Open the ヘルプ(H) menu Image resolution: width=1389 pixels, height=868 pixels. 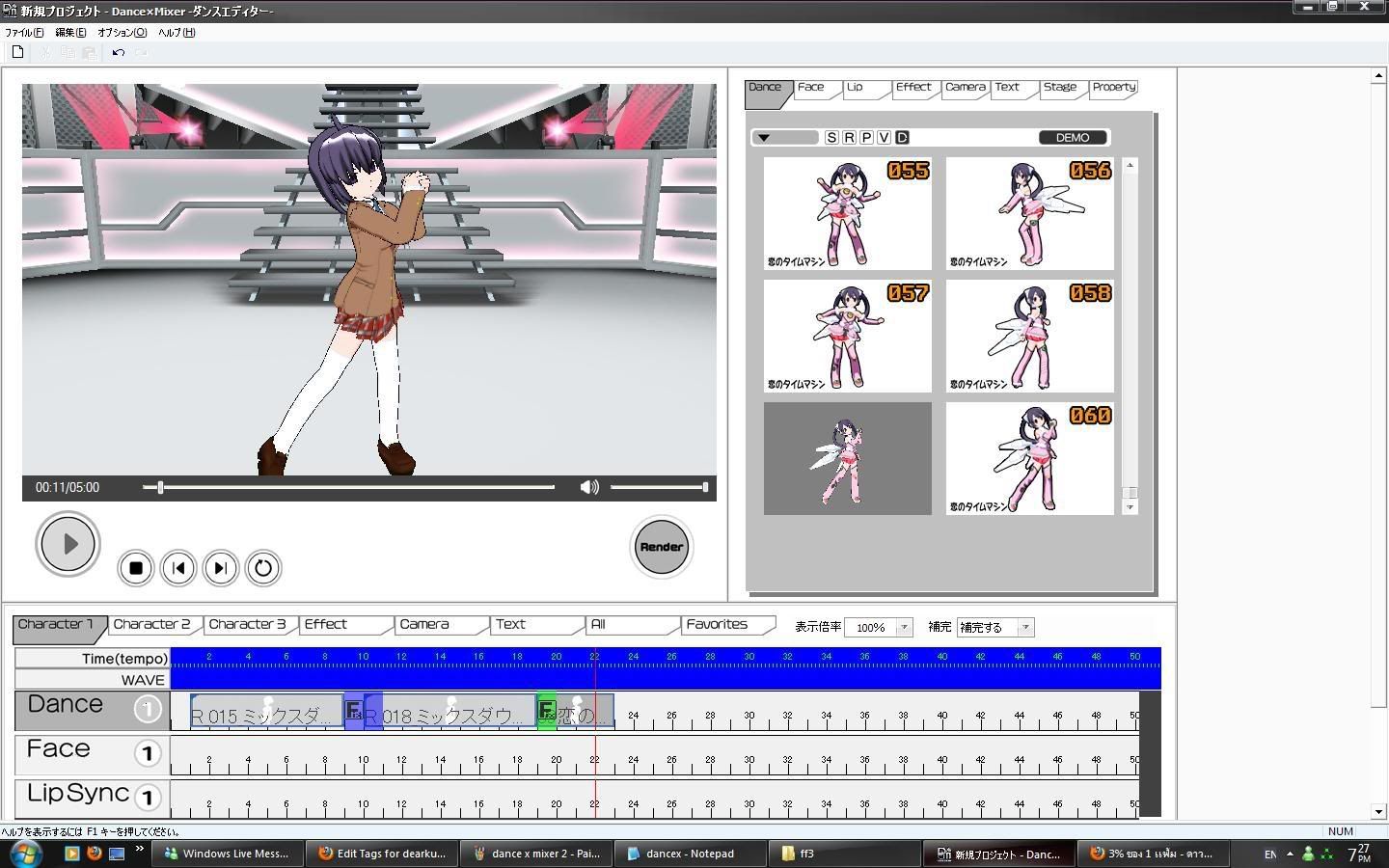pos(177,32)
